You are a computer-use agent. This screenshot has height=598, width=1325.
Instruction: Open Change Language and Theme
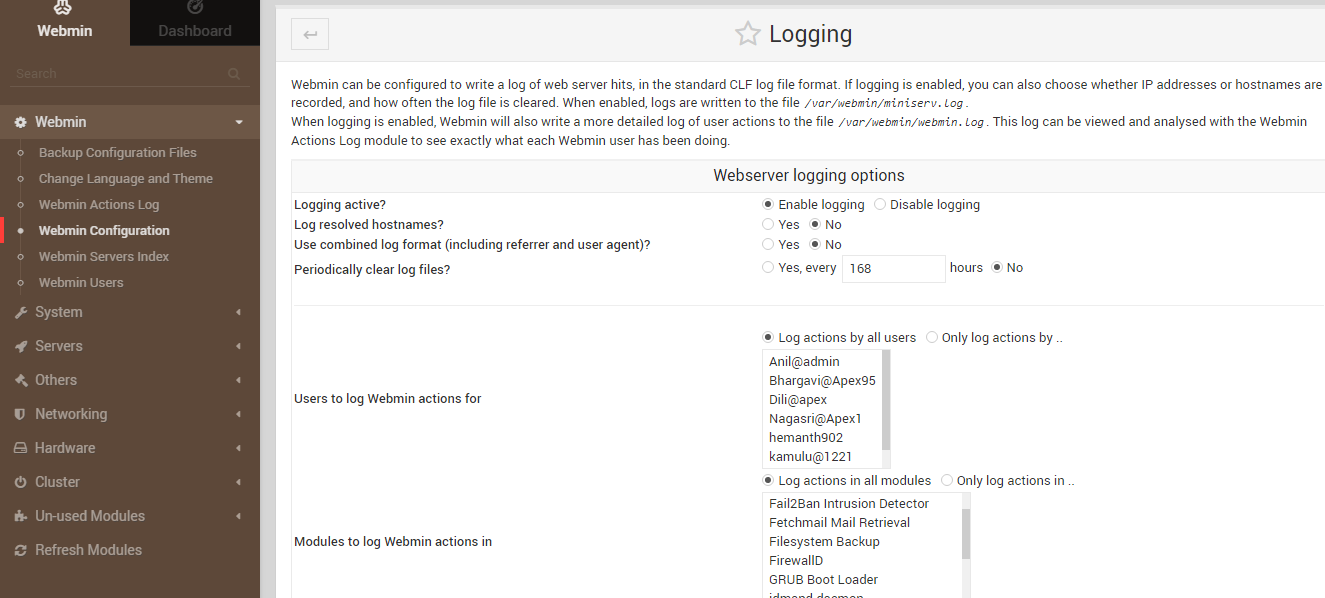[125, 178]
